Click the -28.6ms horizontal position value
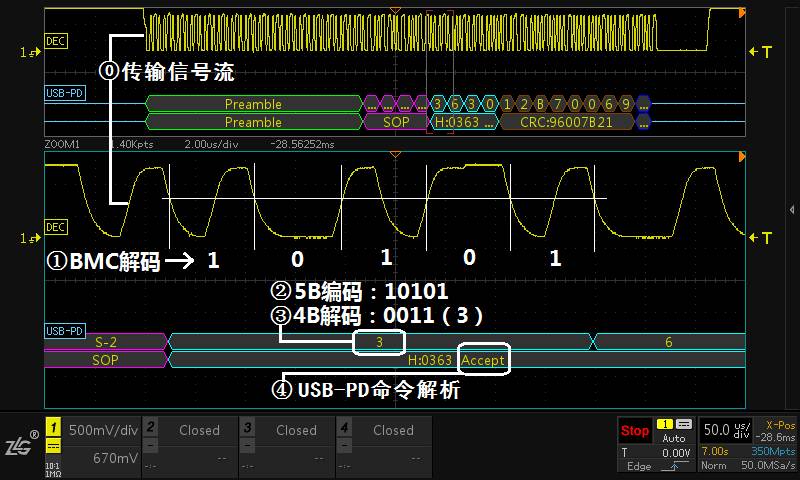The width and height of the screenshot is (800, 480). pyautogui.click(x=775, y=437)
